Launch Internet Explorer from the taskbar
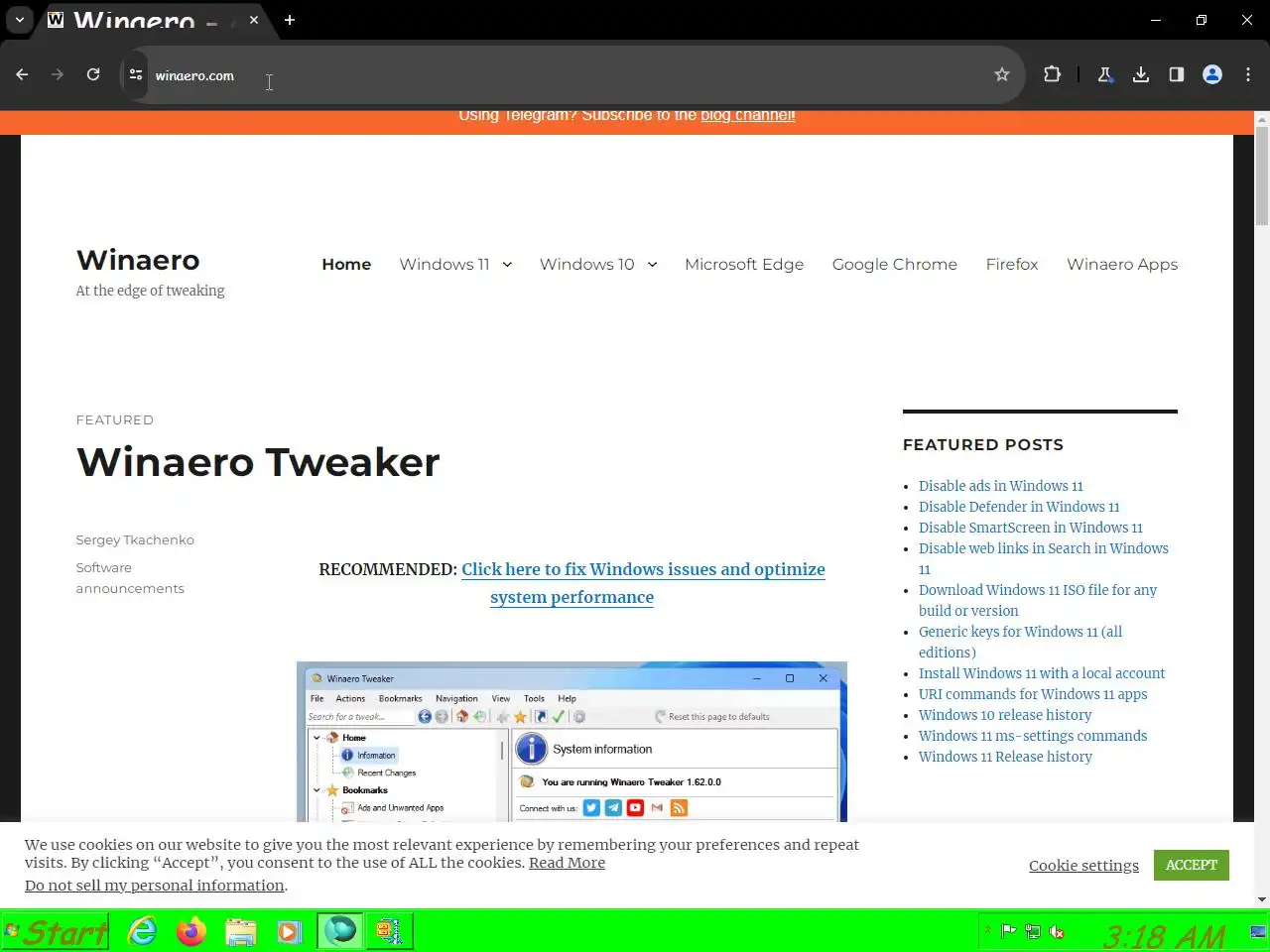Screen dimensions: 1270x952 [x=143, y=931]
